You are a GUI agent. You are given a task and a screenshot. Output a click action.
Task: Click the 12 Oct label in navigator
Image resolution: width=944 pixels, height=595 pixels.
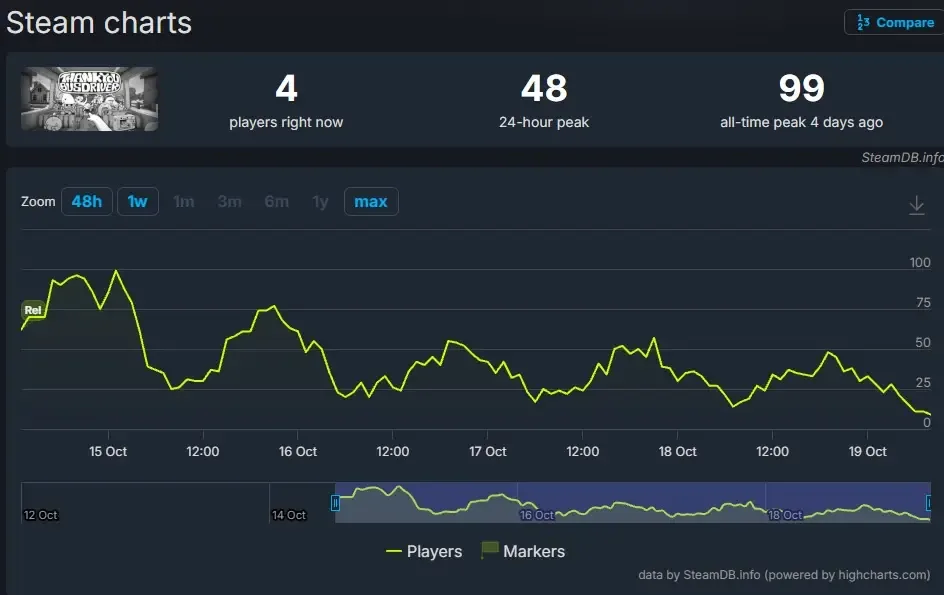pos(40,515)
